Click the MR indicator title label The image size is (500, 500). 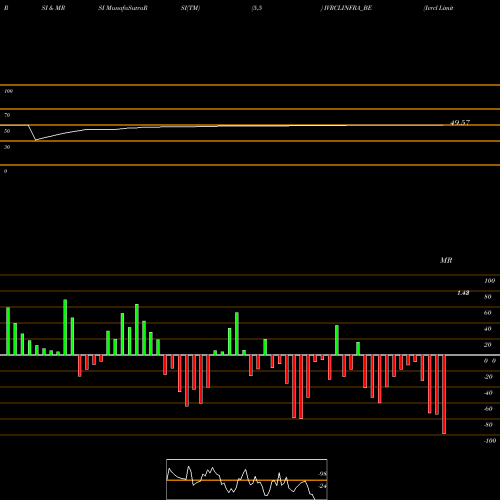point(446,260)
